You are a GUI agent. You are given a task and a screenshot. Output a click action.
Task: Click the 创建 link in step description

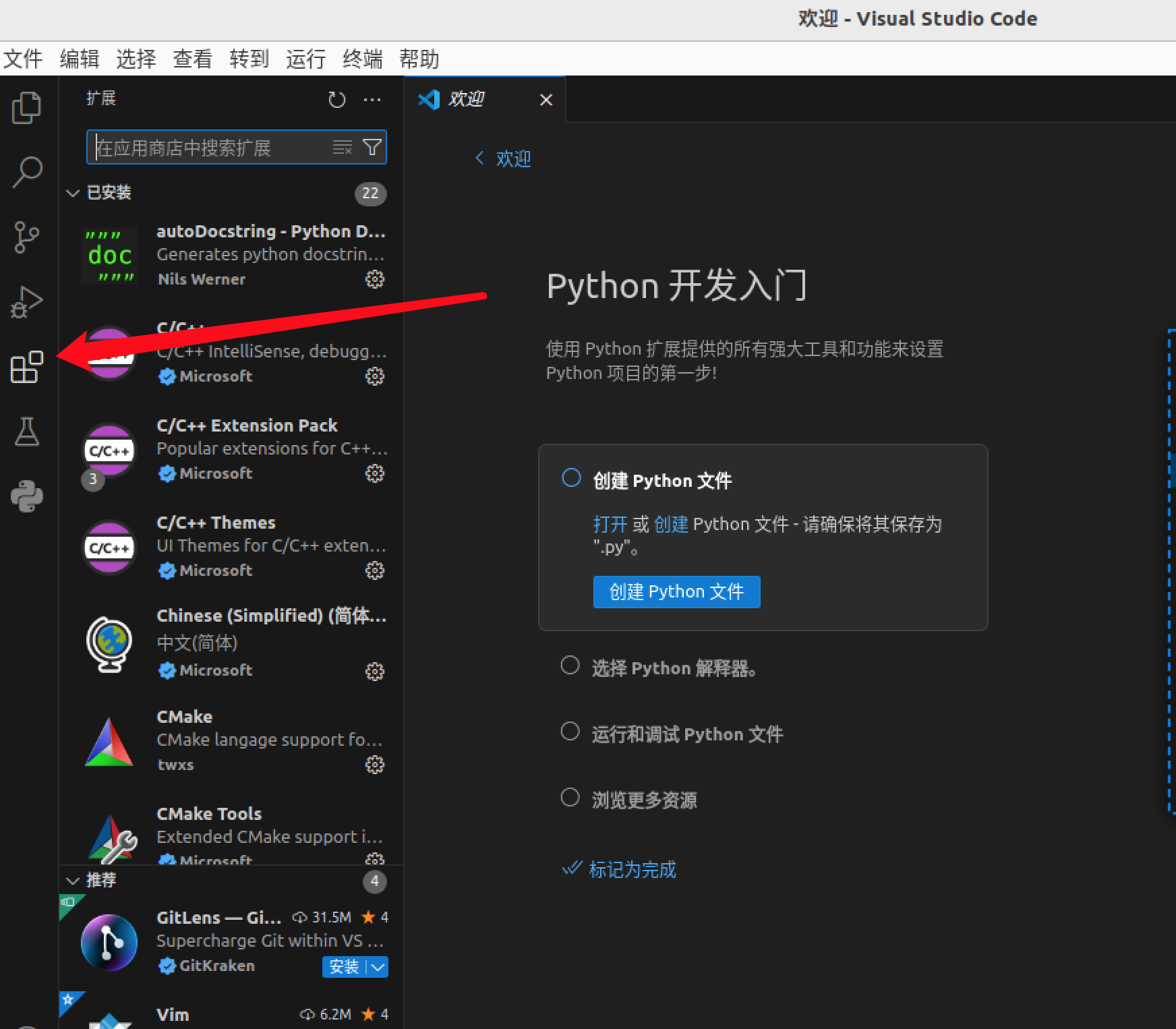coord(671,524)
